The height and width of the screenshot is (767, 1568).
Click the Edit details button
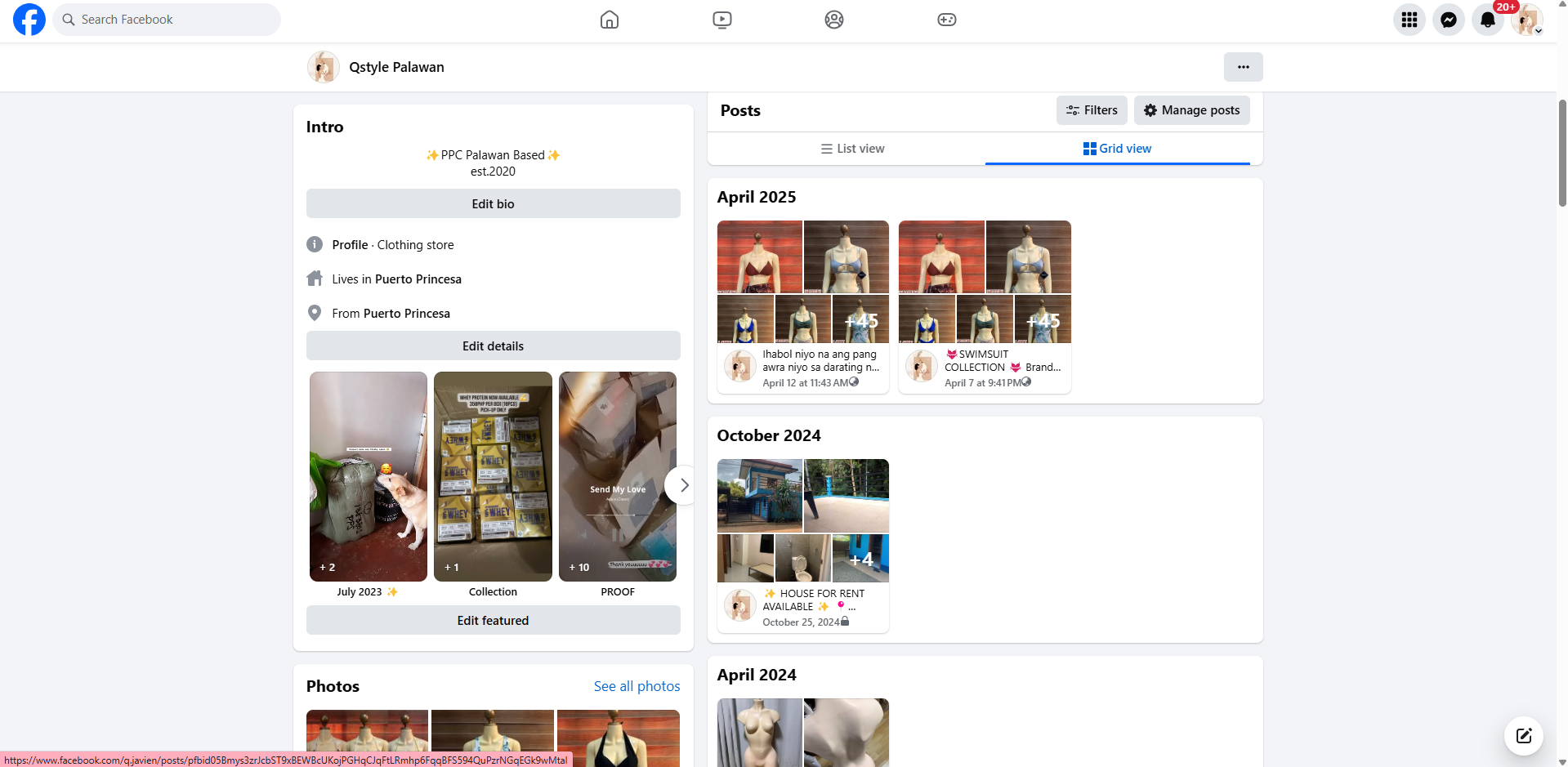click(x=494, y=346)
